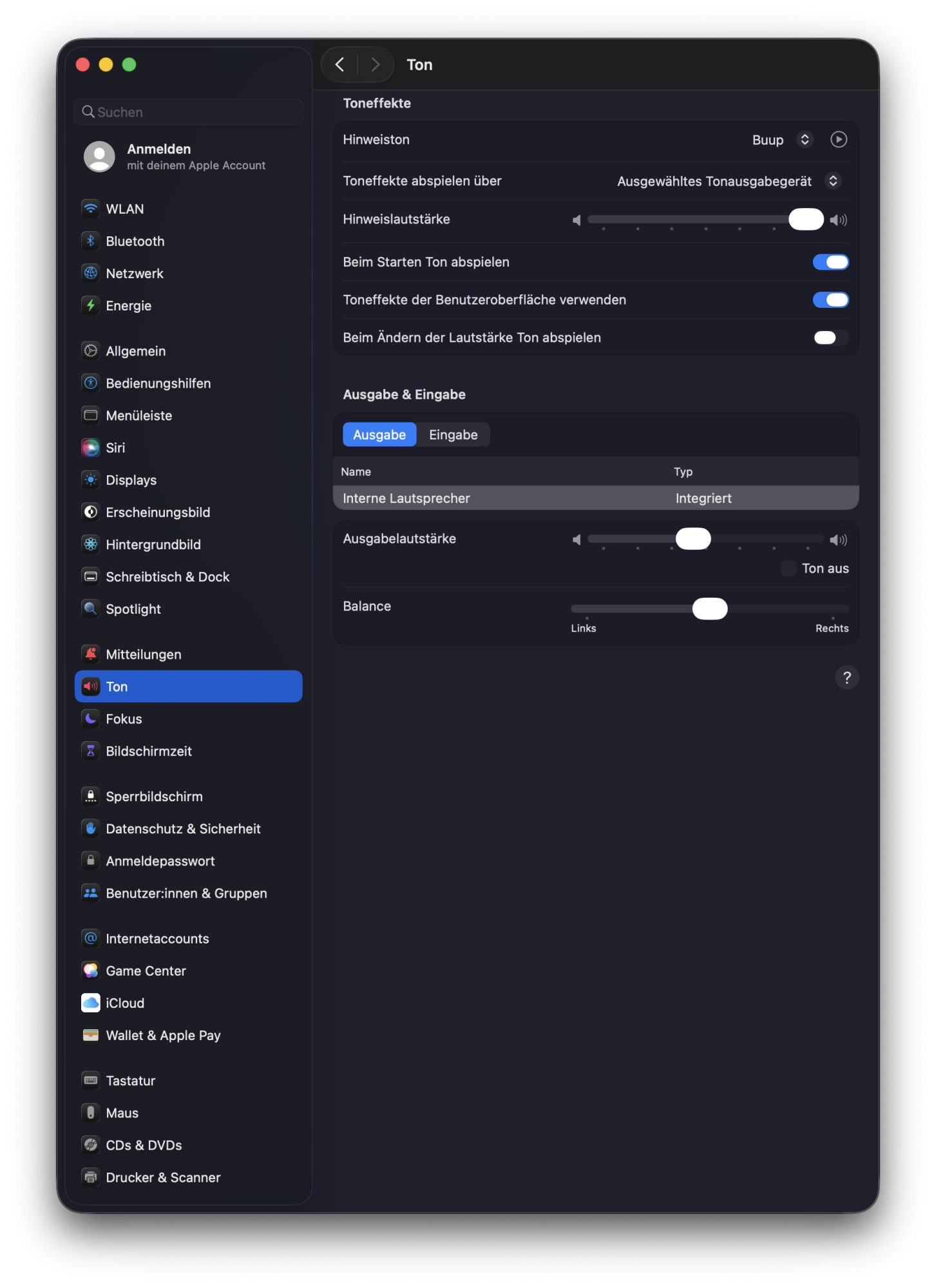Check the 'Ton aus' mute checkbox

788,568
